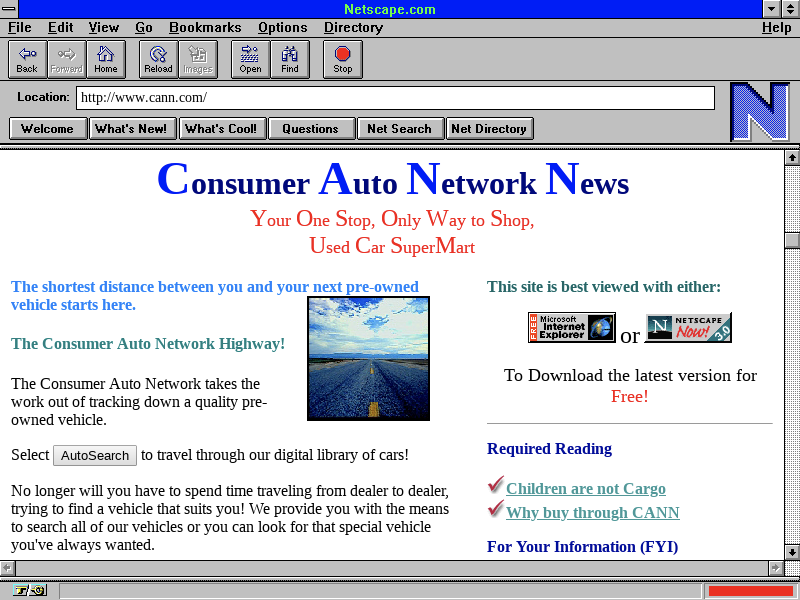Click the highway road photo
The image size is (800, 600).
click(x=368, y=358)
